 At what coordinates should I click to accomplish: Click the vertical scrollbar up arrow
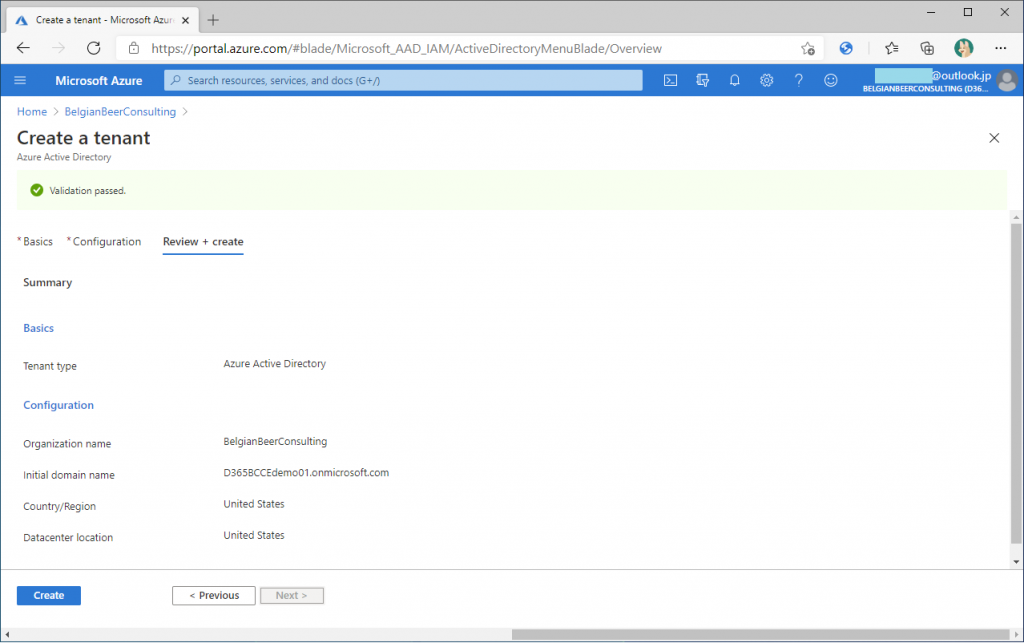point(1016,217)
